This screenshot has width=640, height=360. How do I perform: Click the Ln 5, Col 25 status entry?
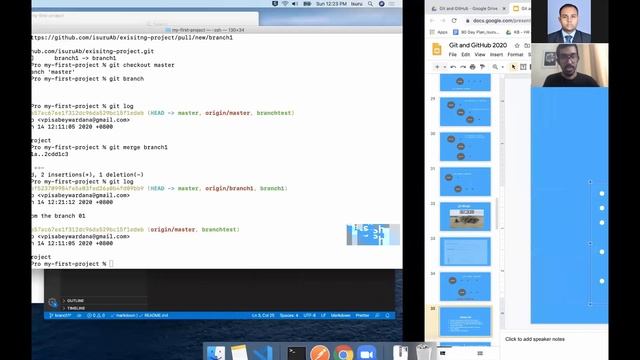click(x=263, y=316)
